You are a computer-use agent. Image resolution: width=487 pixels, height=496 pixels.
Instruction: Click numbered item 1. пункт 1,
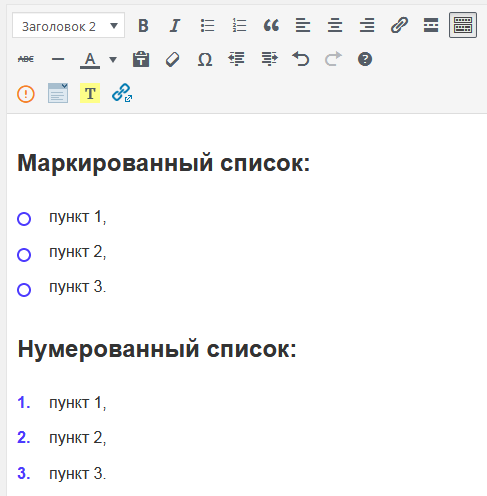62,403
